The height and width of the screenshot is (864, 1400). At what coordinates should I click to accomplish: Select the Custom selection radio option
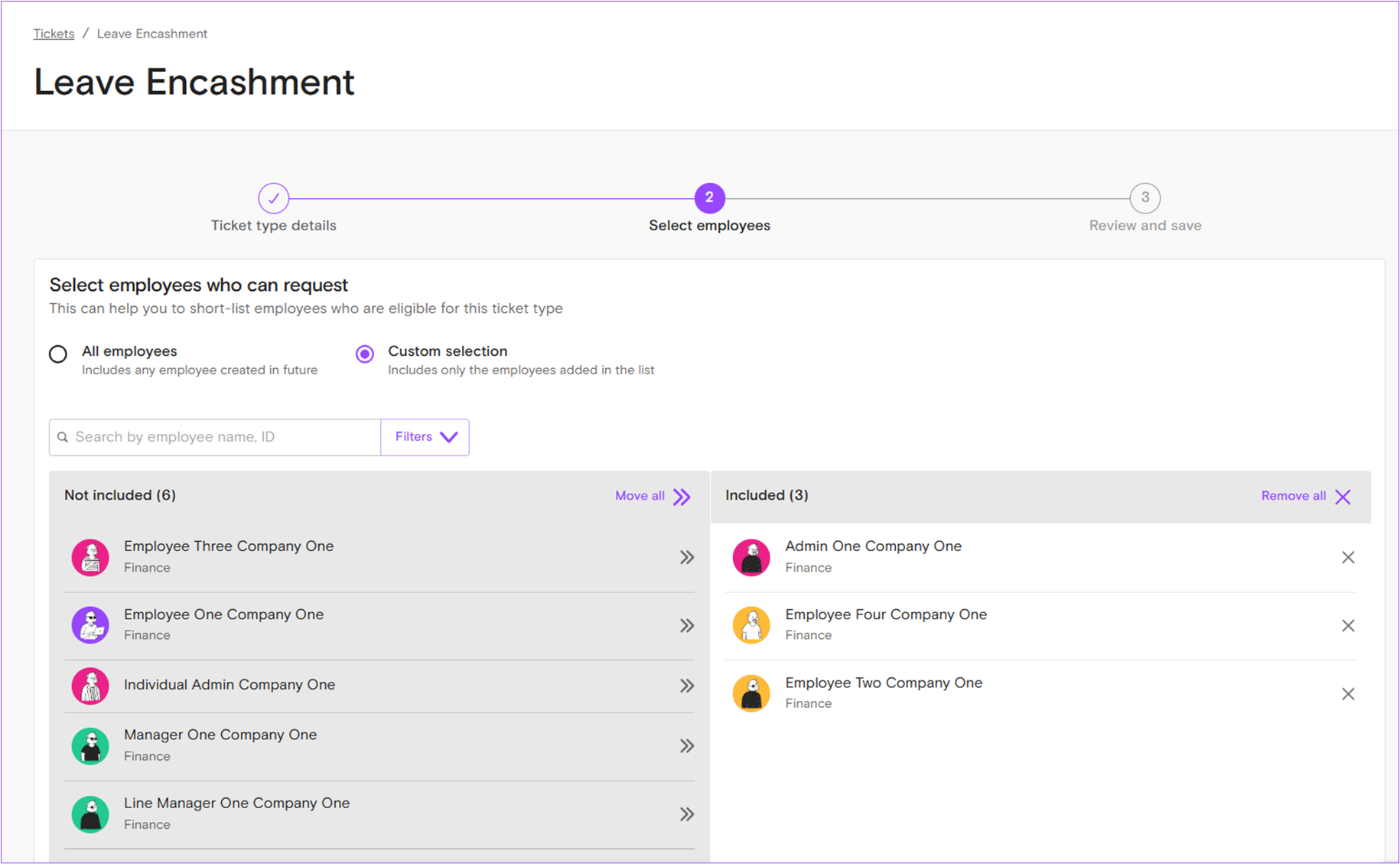365,354
